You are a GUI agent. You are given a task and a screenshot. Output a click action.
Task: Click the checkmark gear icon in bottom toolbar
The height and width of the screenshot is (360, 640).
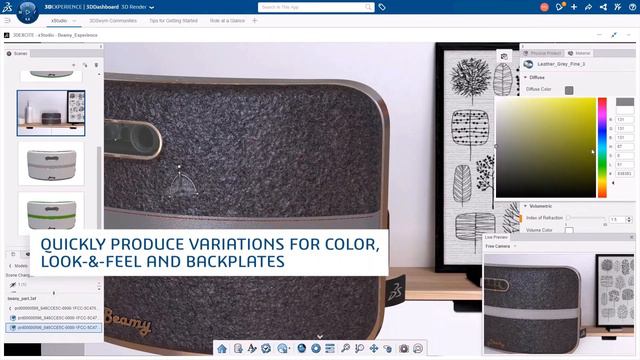pyautogui.click(x=266, y=349)
